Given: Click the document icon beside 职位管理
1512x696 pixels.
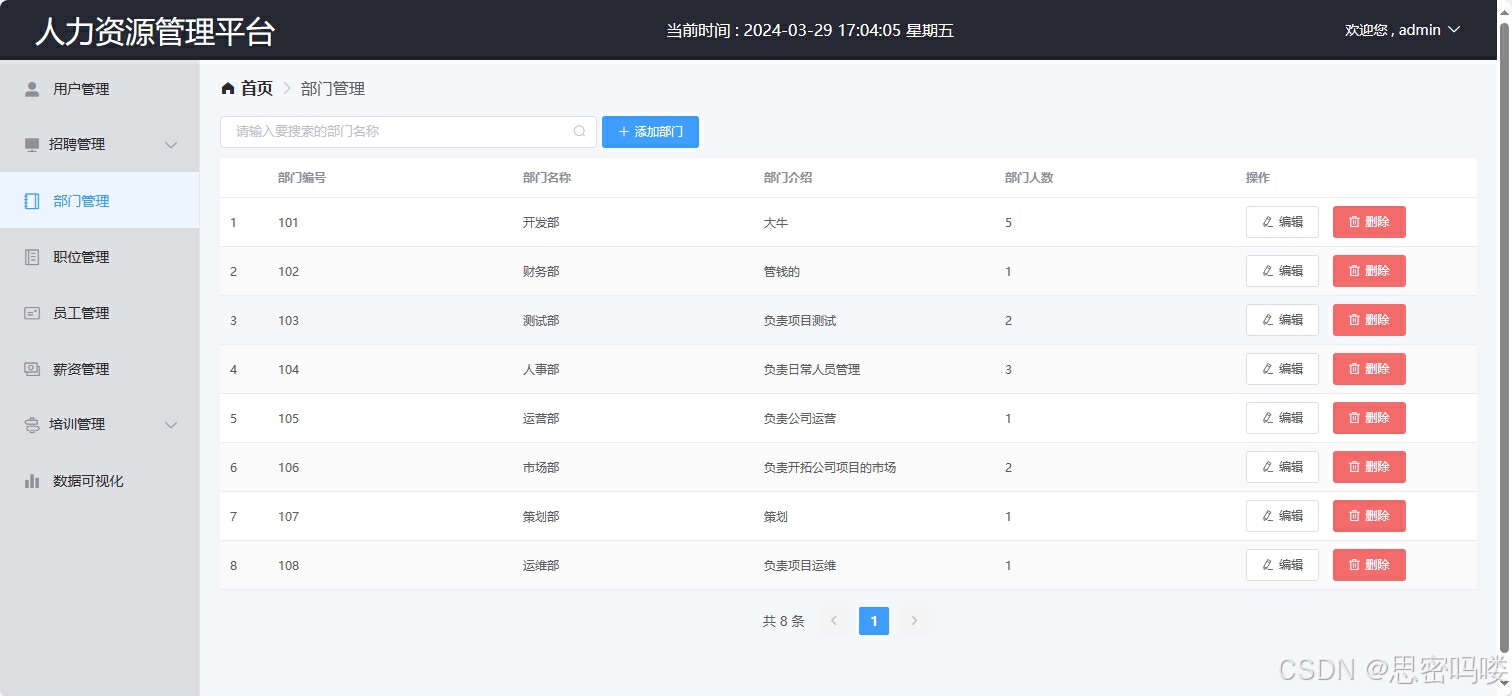Looking at the screenshot, I should 32,257.
